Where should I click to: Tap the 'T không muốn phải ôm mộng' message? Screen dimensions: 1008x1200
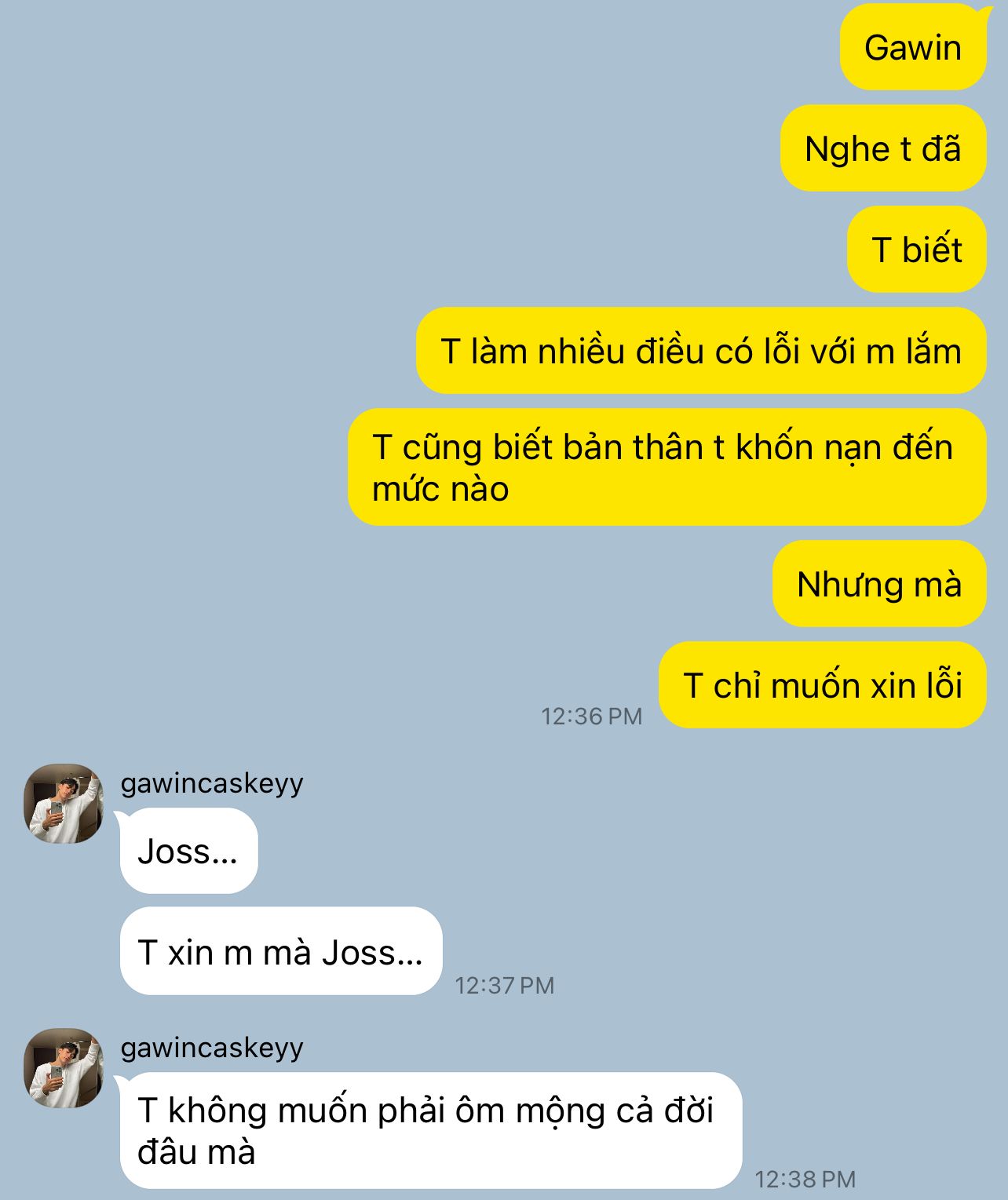[431, 1131]
